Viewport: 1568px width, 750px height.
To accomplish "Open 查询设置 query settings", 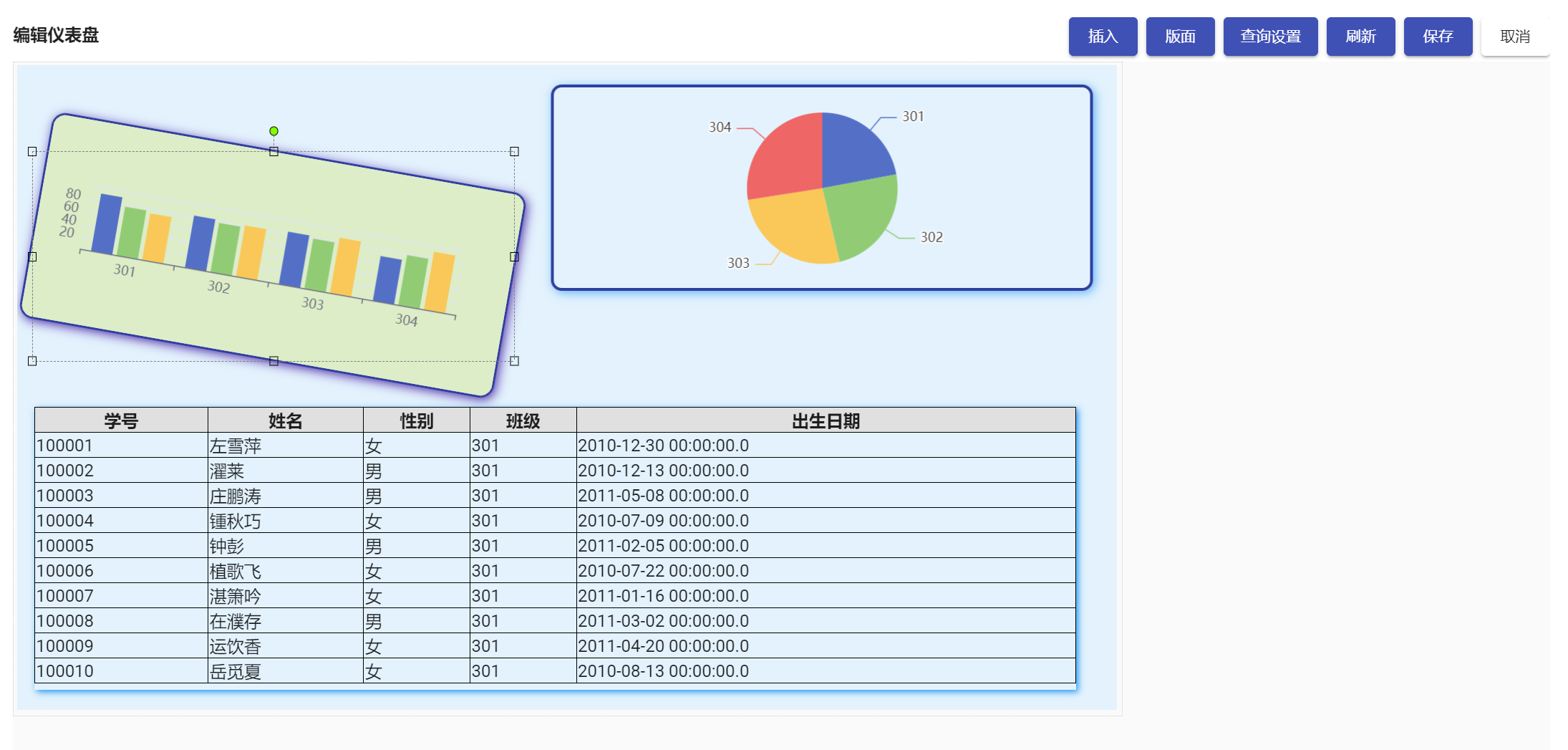I will click(1270, 37).
